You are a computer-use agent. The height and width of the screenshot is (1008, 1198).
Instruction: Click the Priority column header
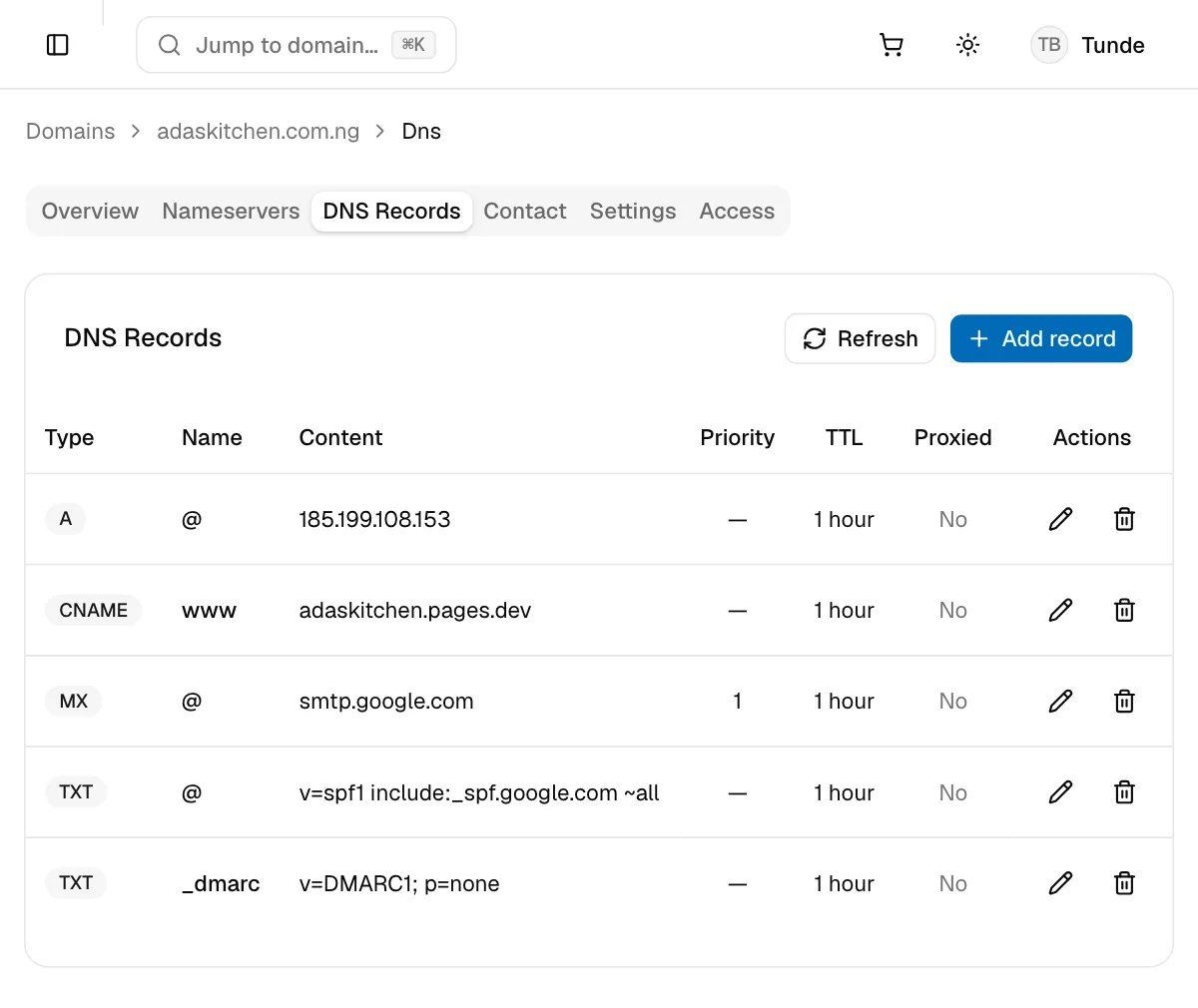tap(737, 437)
